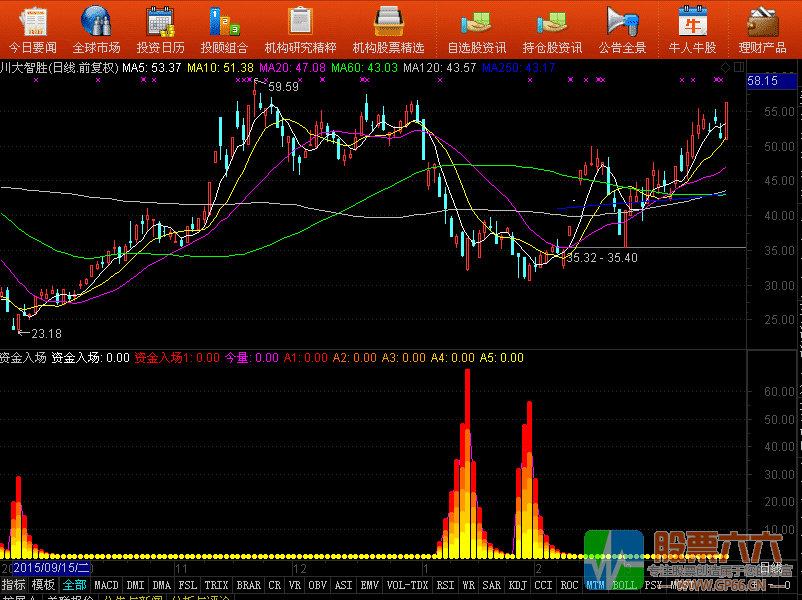Select the 全部 indicators filter tab
The image size is (802, 600).
(x=74, y=585)
